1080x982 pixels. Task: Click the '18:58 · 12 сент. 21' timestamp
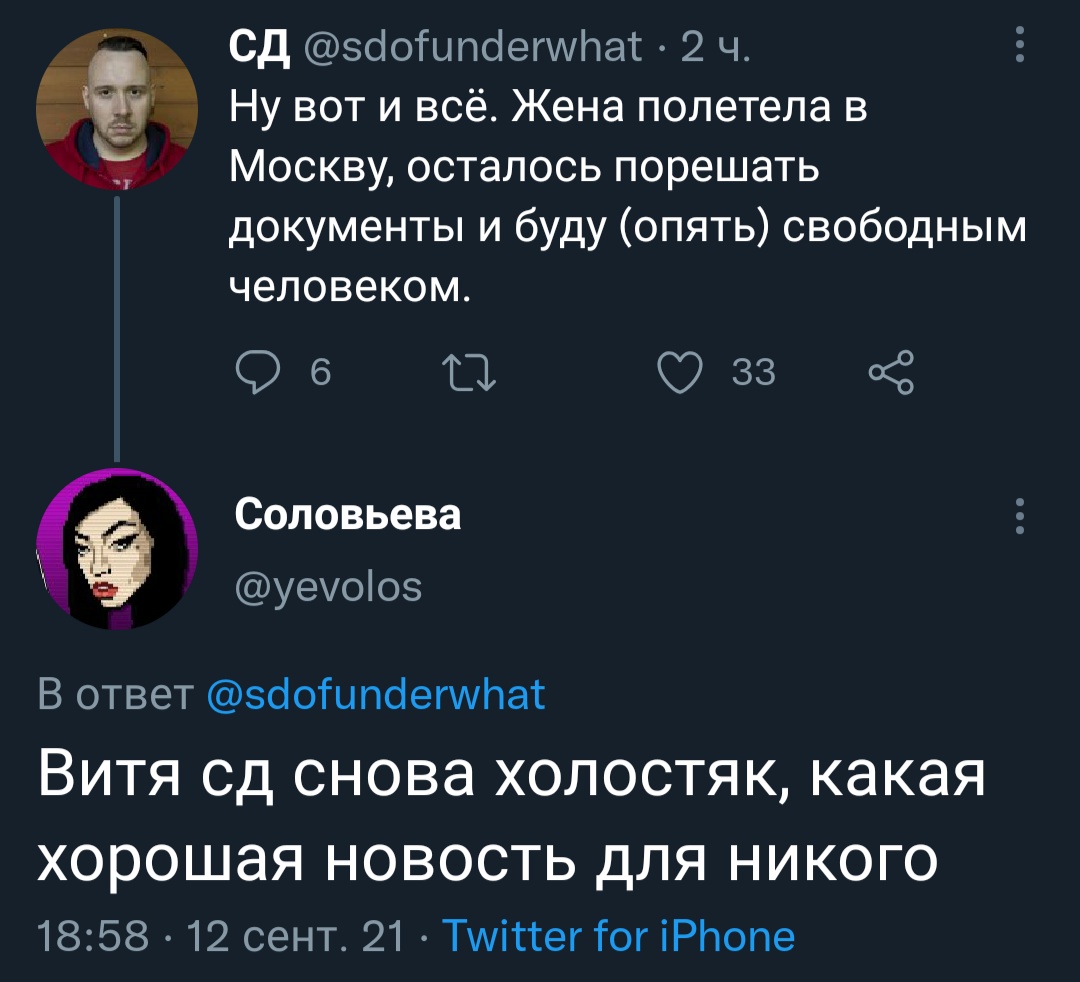point(218,937)
